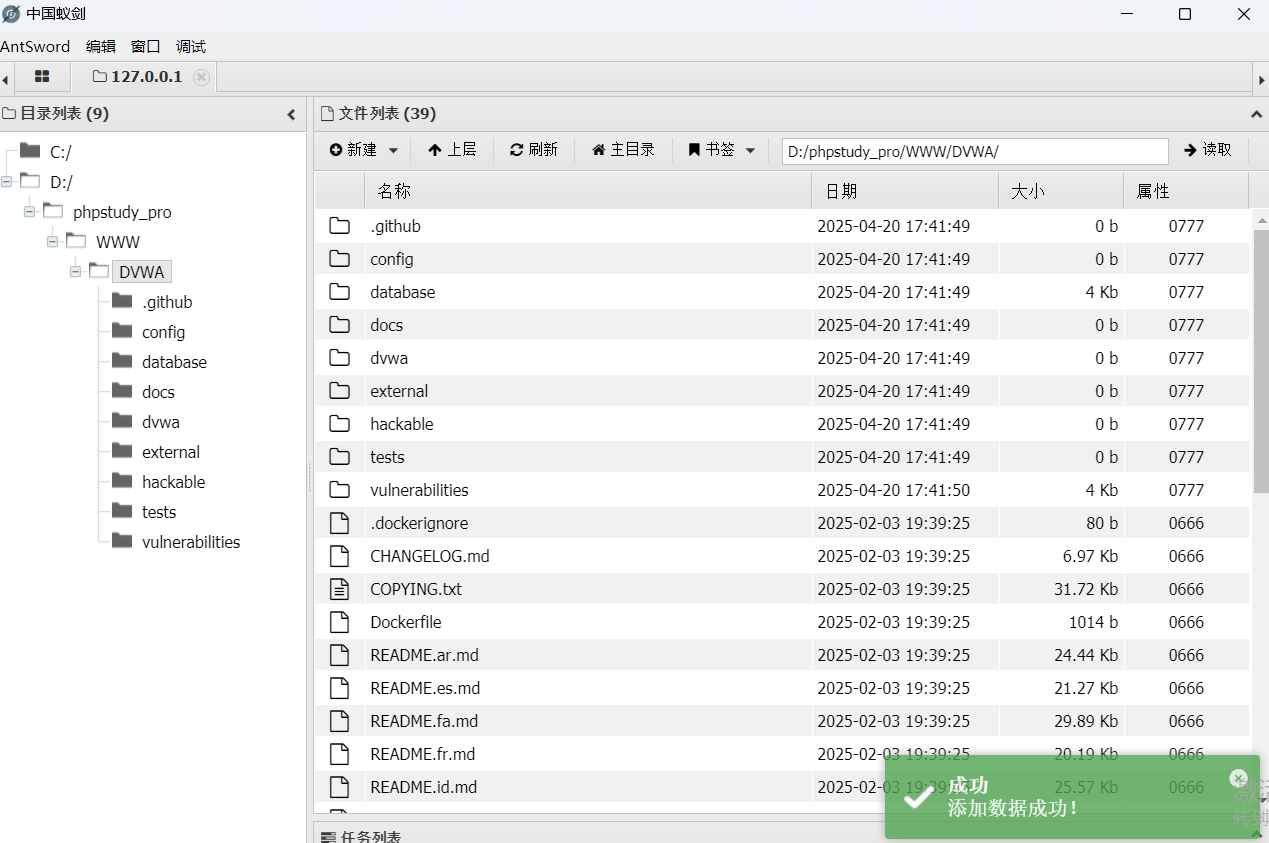Open the AntSword menu

(x=35, y=47)
